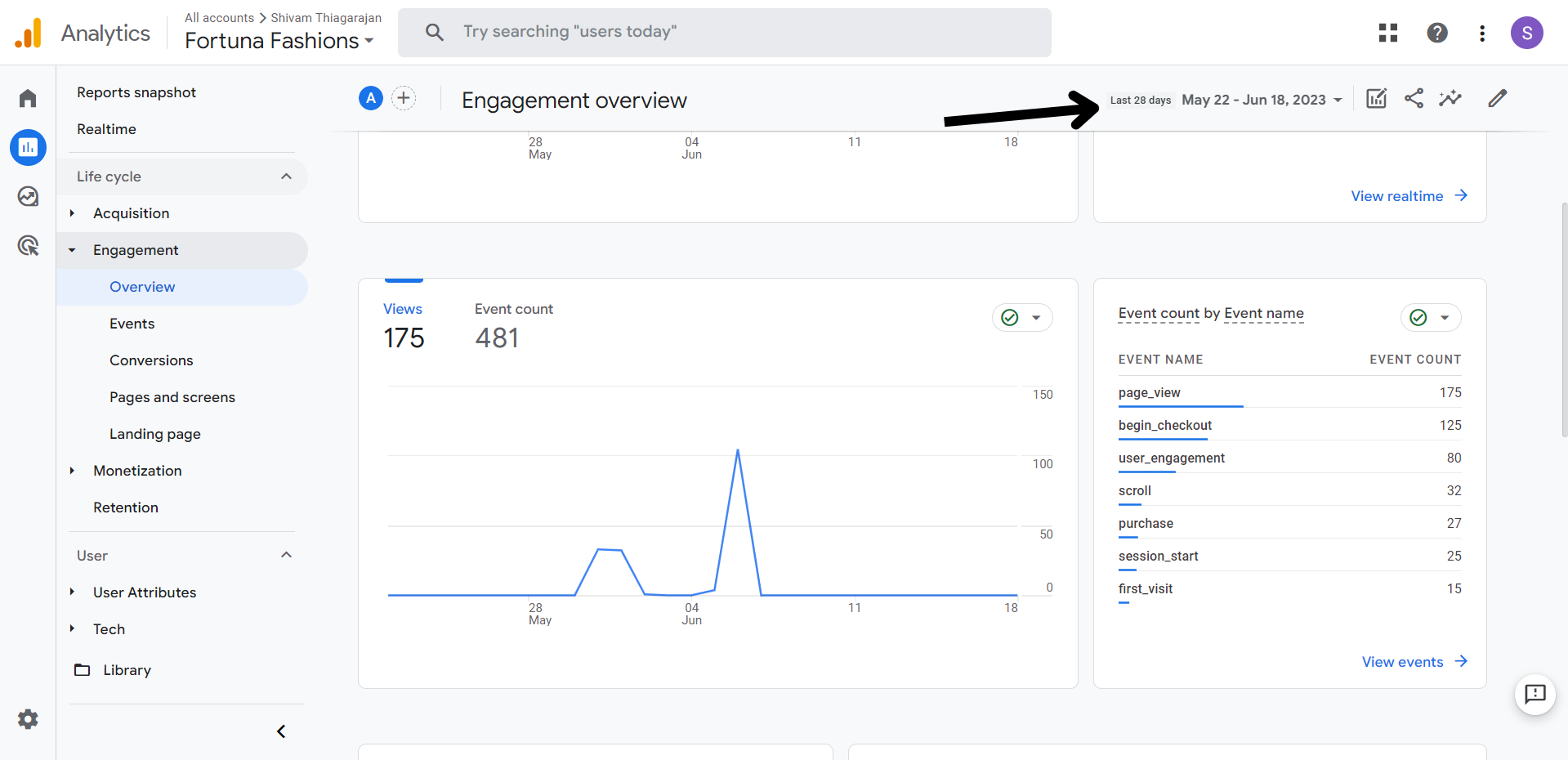Share this report using the share icon
1568x760 pixels.
pos(1414,98)
